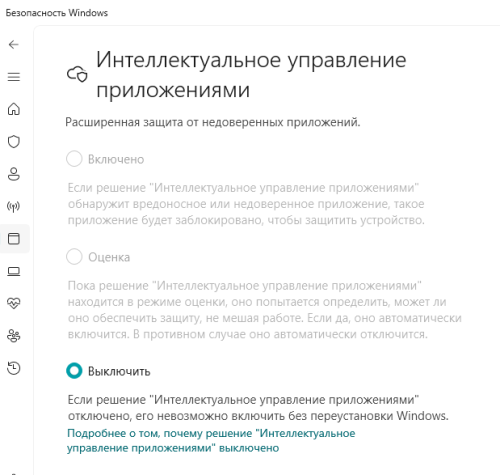The height and width of the screenshot is (475, 500).
Task: Open Firewall & network protection antenna icon
Action: 14,206
